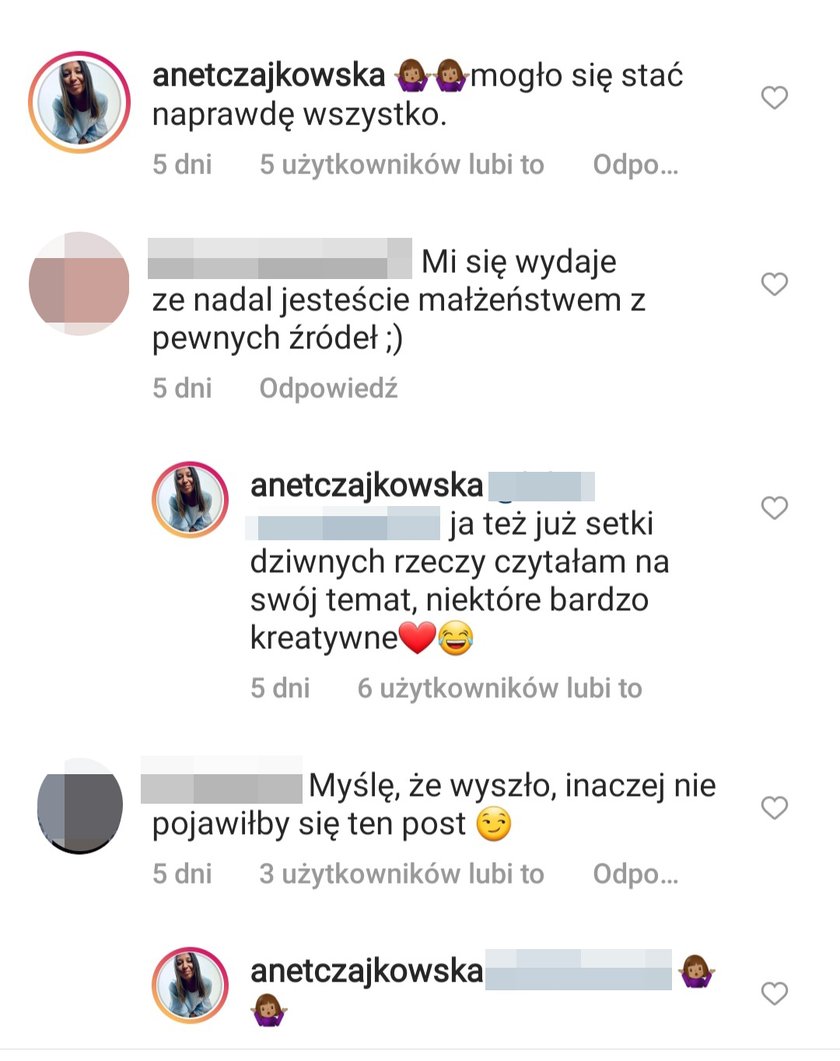Like the 'Myślę, że wyszło' comment

[x=774, y=807]
